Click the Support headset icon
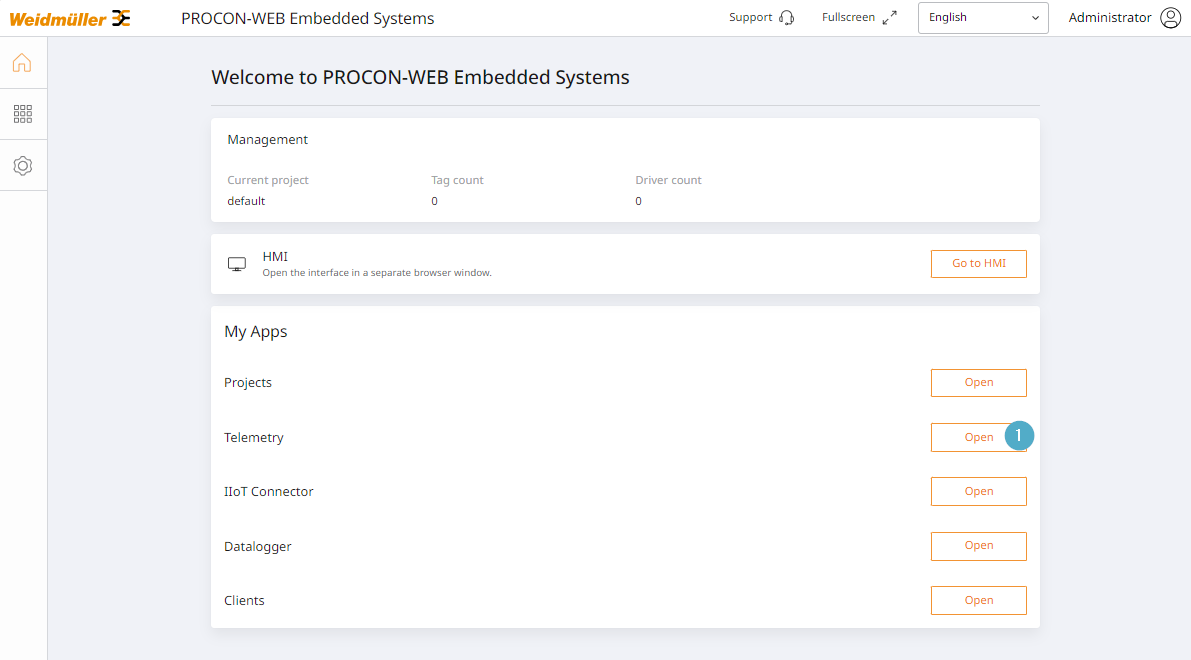This screenshot has width=1191, height=660. [787, 17]
